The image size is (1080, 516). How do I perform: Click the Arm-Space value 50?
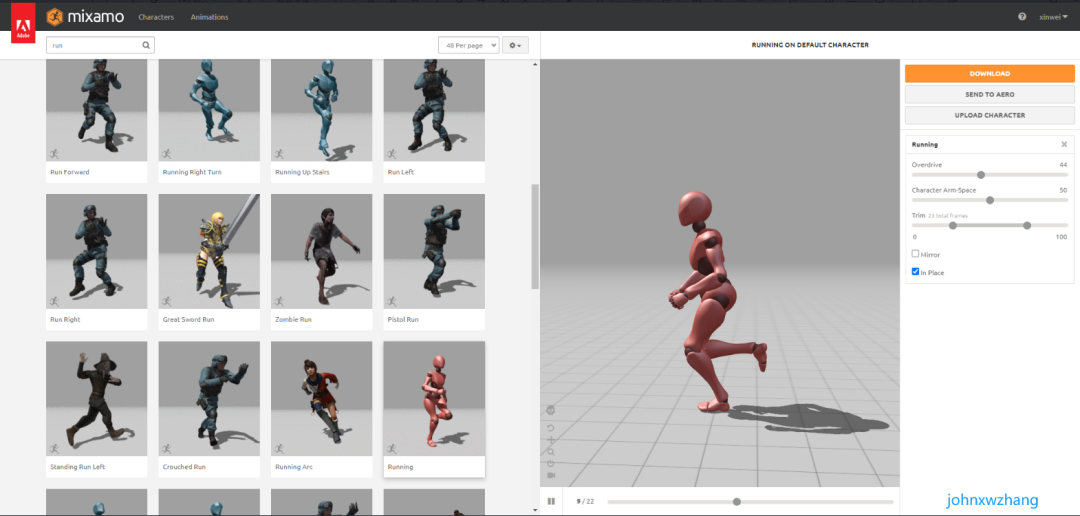coord(1063,190)
